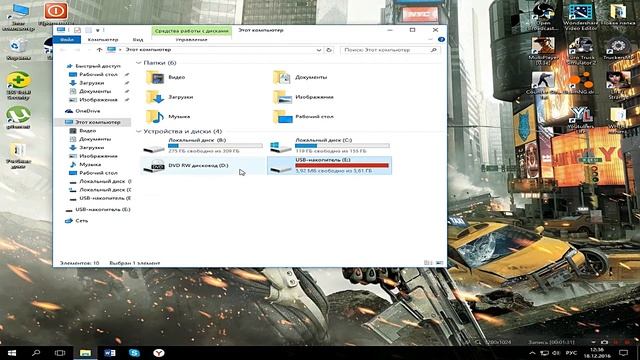Viewport: 640px width, 360px height.
Task: Collapse the Папки (6) group
Action: pyautogui.click(x=138, y=63)
